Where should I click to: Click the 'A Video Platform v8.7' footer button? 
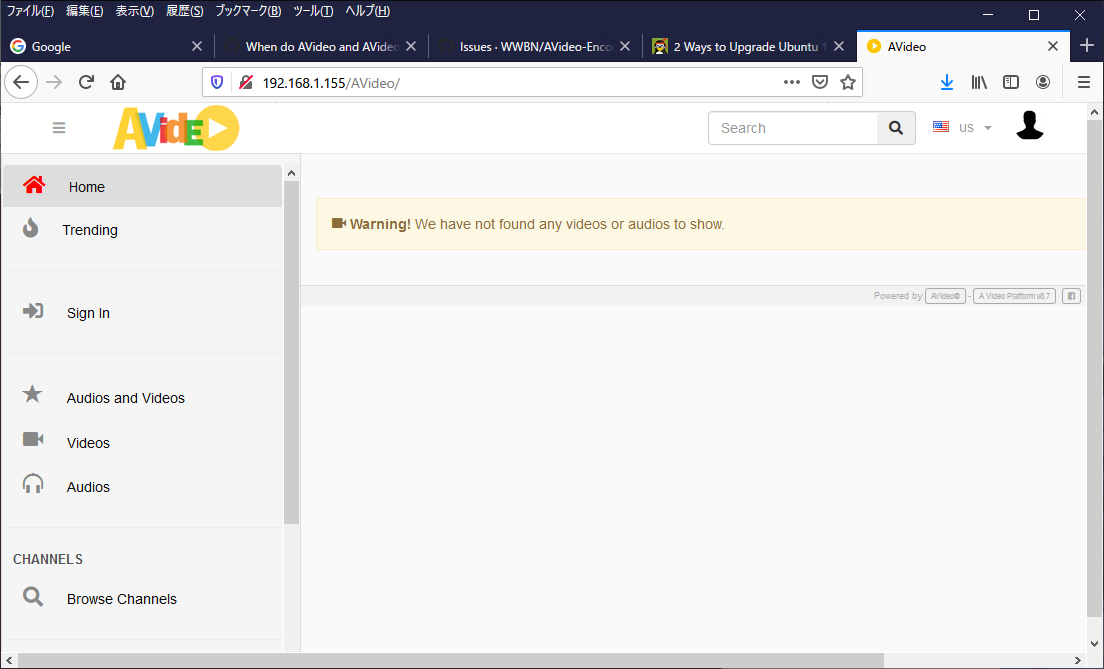click(1014, 296)
